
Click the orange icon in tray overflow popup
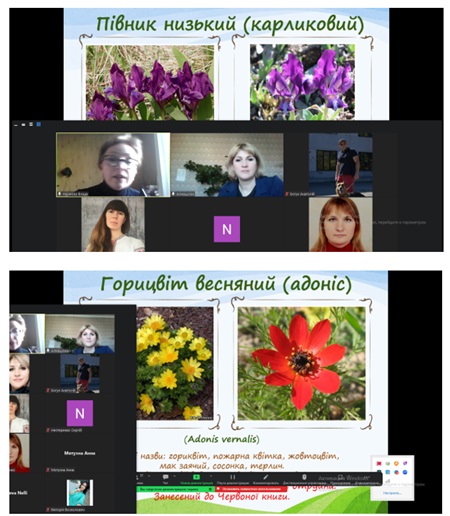tap(396, 463)
